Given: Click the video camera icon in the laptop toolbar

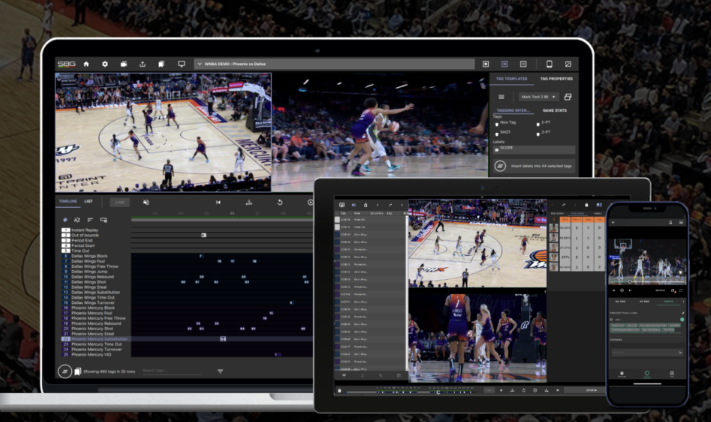Looking at the screenshot, I should click(x=123, y=64).
